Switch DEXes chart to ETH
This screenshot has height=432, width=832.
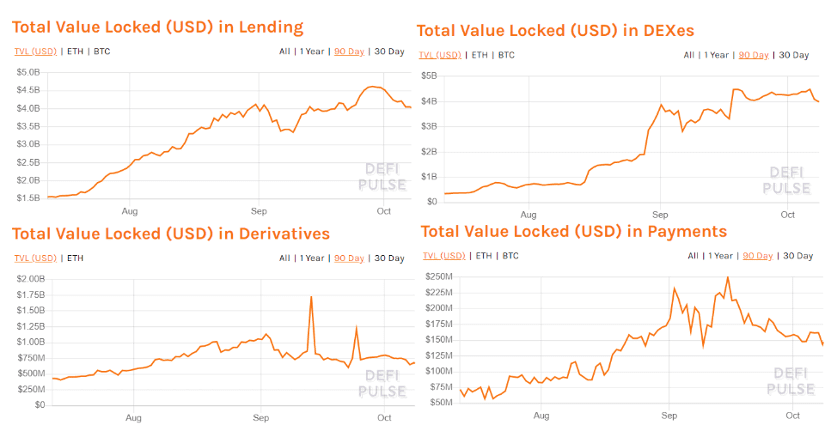pos(480,55)
